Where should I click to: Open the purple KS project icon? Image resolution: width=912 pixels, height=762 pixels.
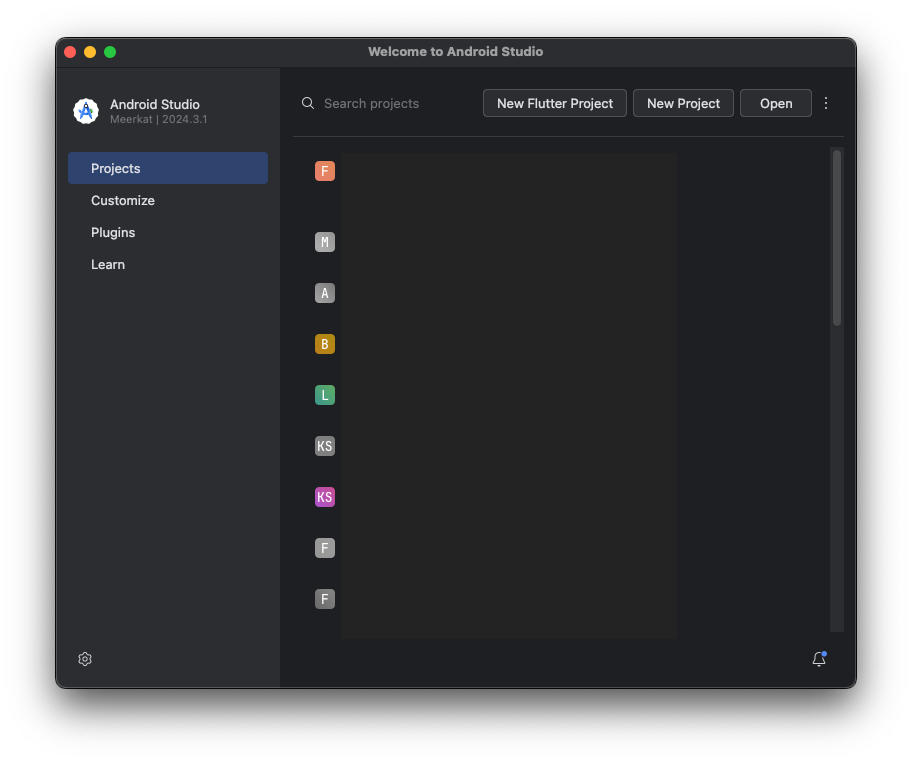(x=325, y=497)
